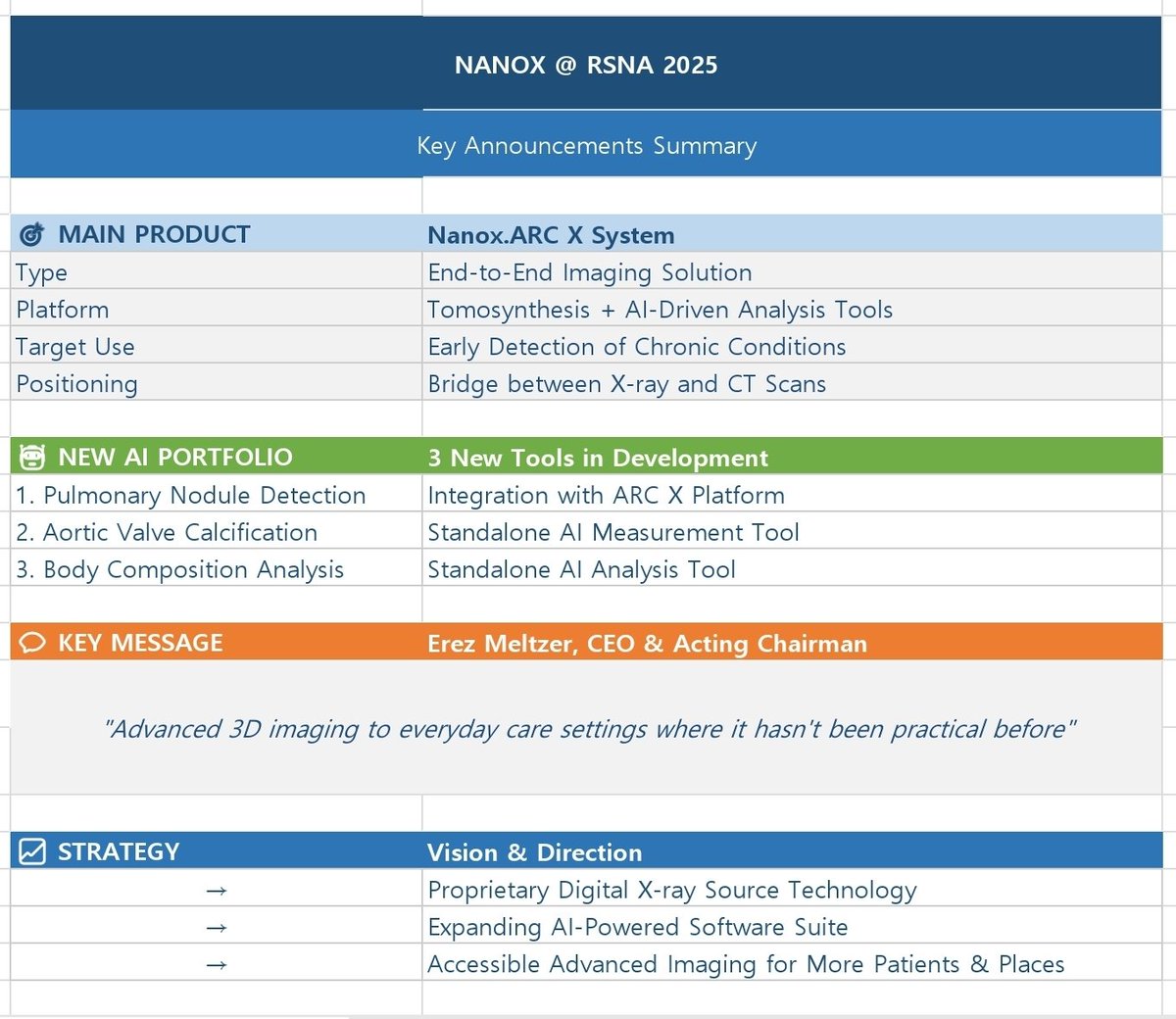Click the 'Advanced 3D imaging' italic quote cell
The image size is (1176, 1019).
(586, 728)
